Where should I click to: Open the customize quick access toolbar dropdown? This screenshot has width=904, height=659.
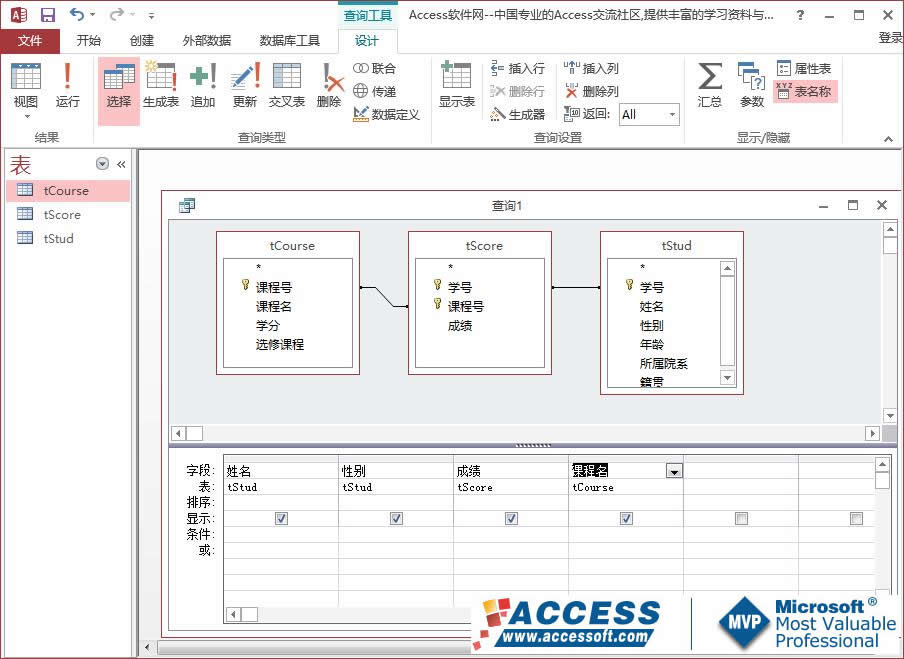[x=151, y=16]
